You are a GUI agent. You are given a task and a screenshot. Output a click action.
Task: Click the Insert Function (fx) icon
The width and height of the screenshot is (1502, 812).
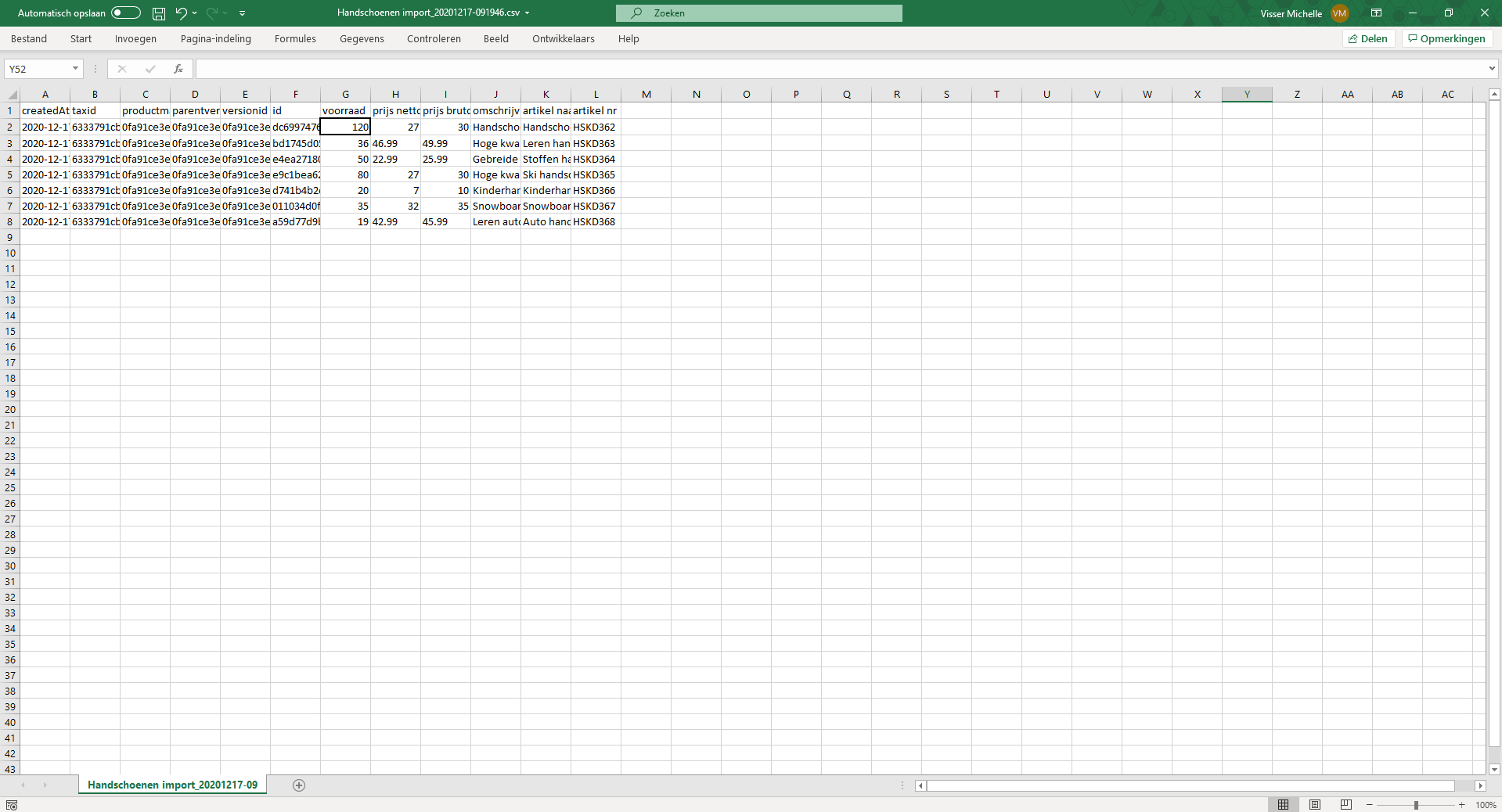178,69
